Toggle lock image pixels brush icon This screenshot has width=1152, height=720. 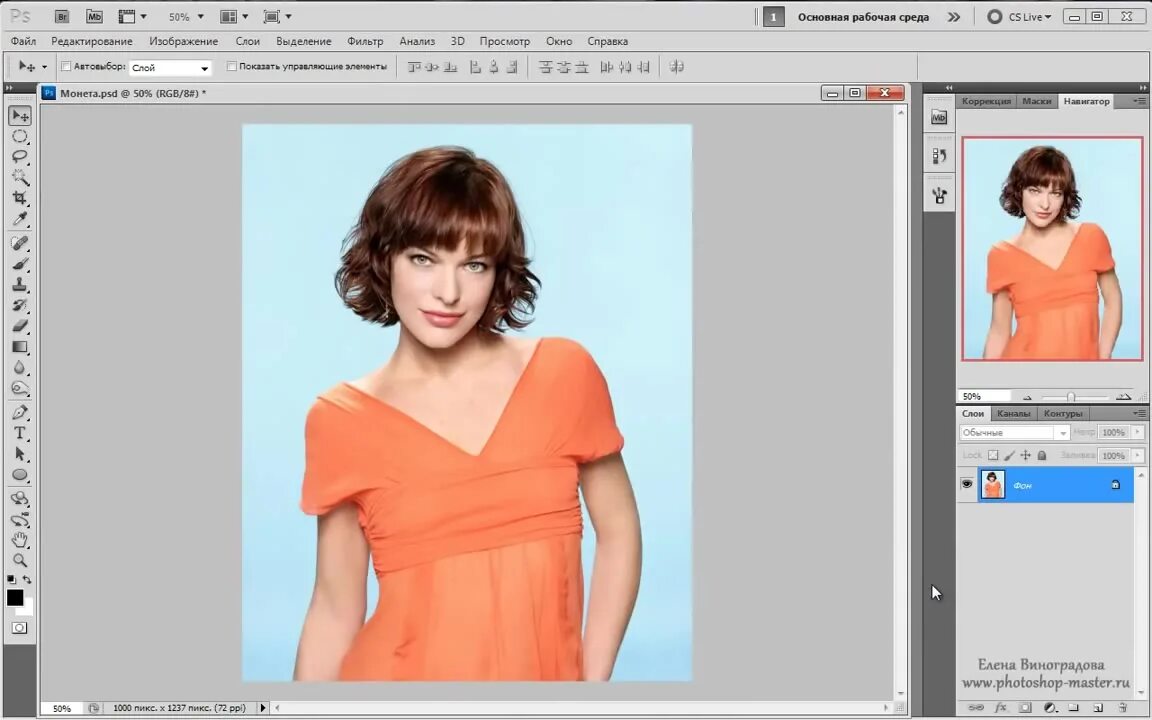click(1009, 456)
